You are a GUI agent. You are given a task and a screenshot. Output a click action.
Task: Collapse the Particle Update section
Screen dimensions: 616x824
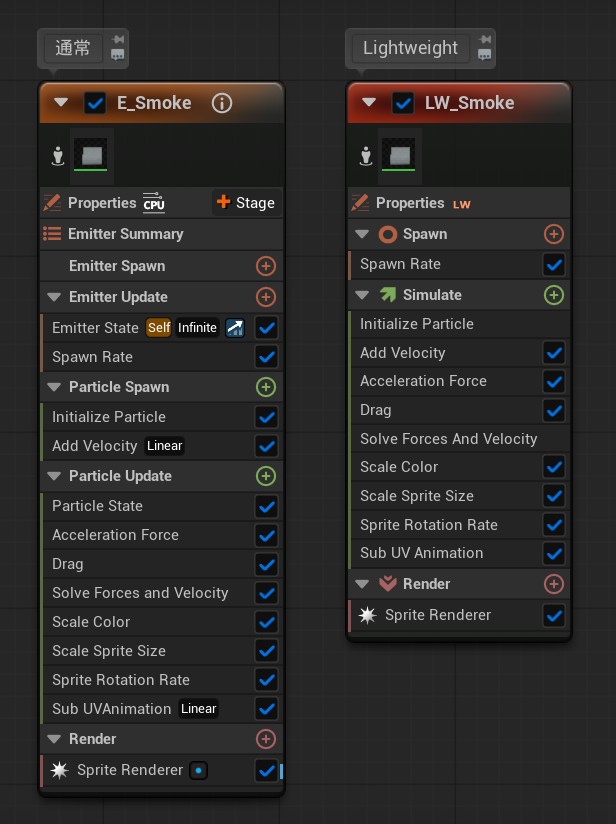[x=53, y=476]
